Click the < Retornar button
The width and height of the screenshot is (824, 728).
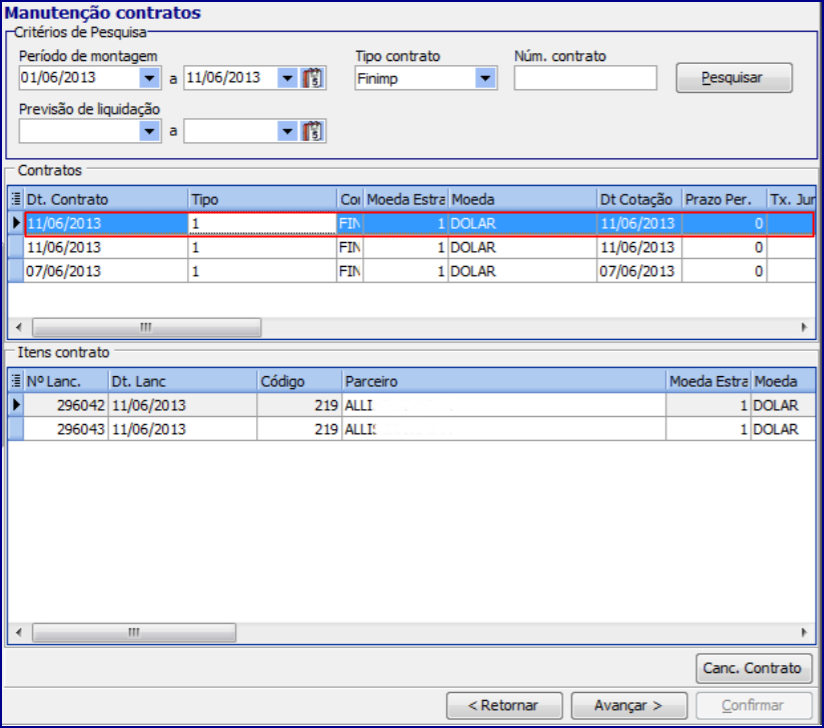[x=504, y=705]
